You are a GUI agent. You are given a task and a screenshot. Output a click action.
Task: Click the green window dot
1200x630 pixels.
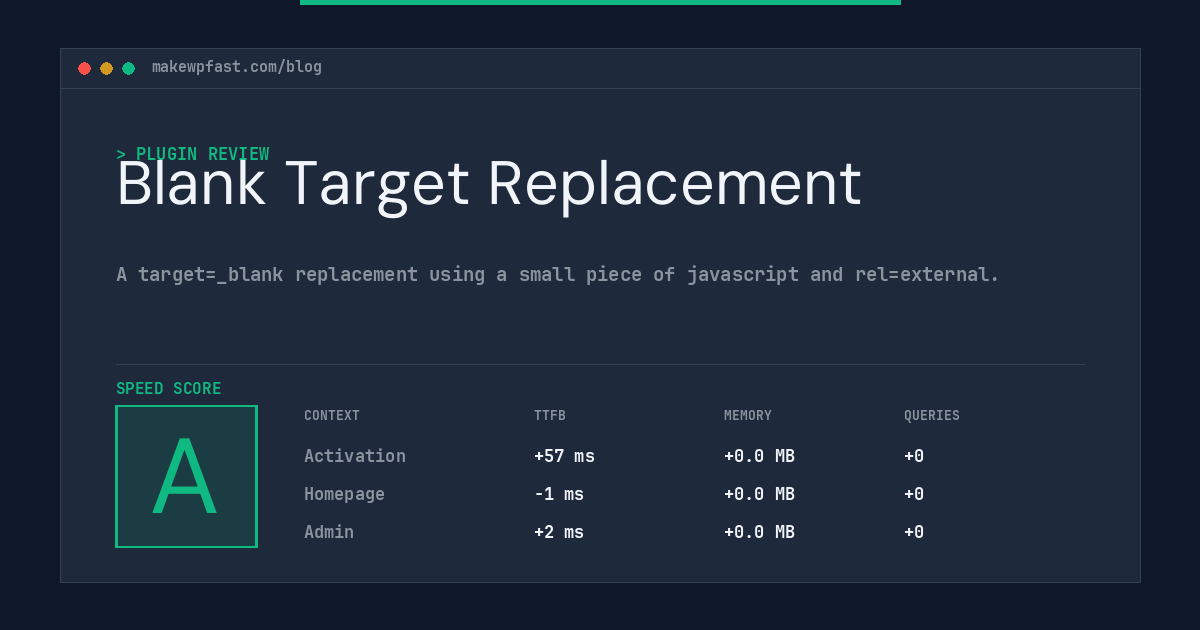coord(128,68)
